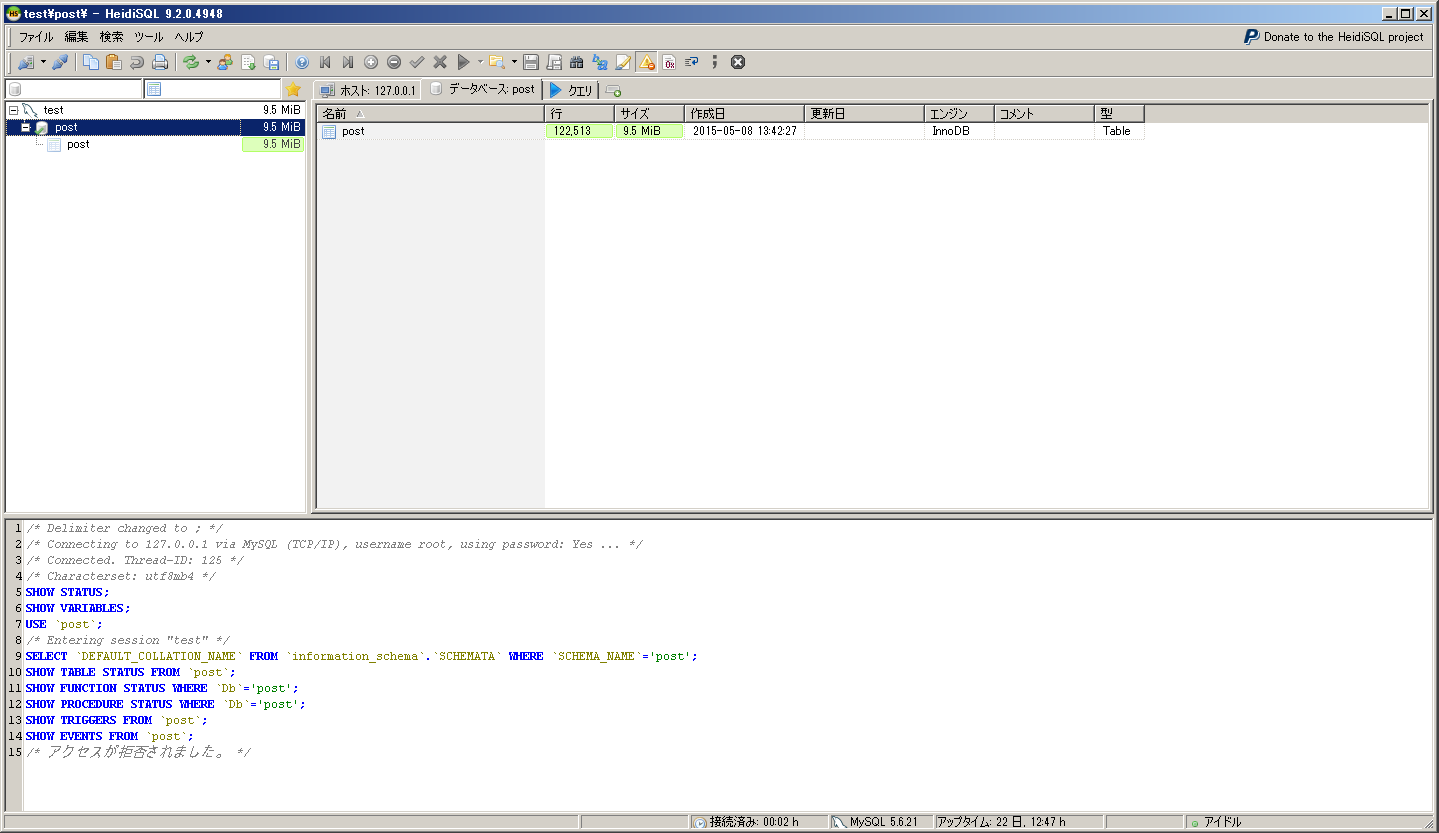The image size is (1439, 833).
Task: Switch to the クエリ tab
Action: (x=571, y=90)
